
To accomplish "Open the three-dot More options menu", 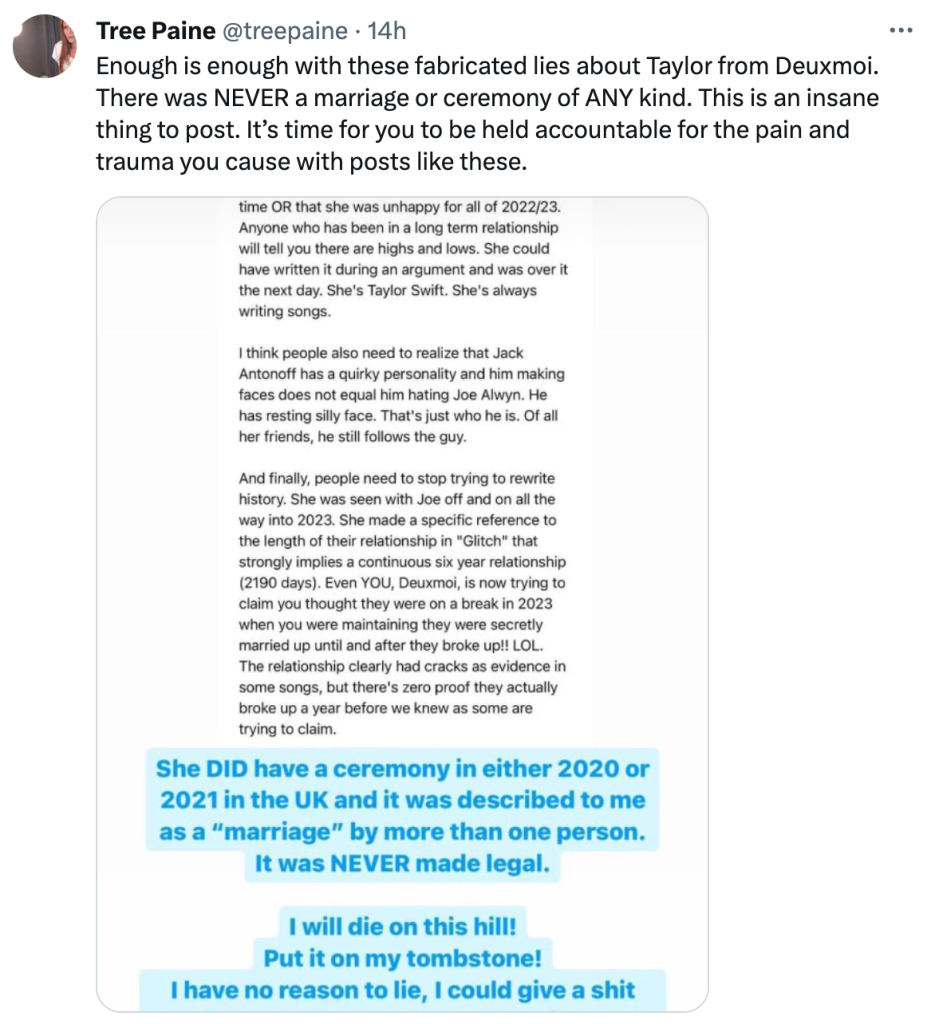I will point(901,31).
